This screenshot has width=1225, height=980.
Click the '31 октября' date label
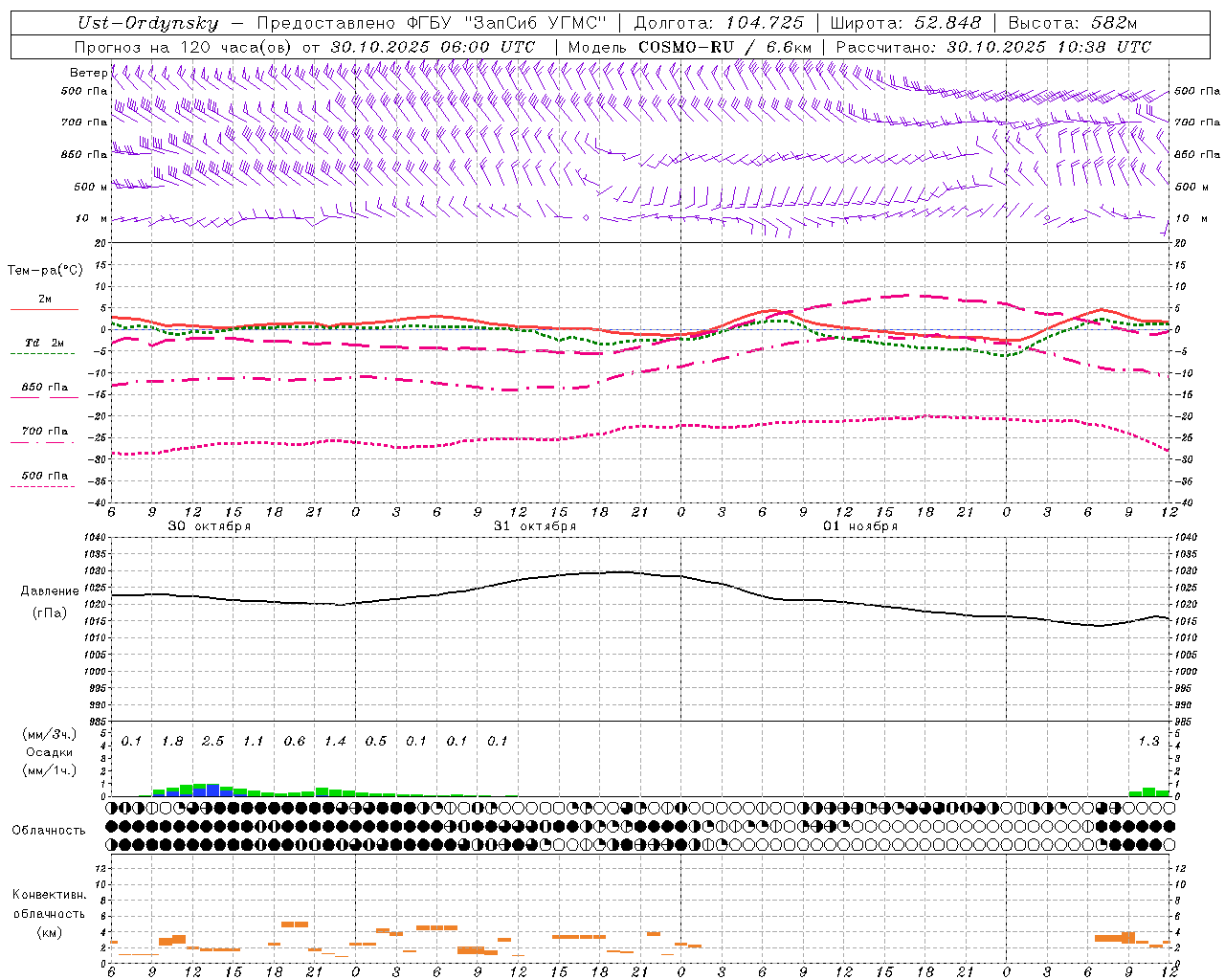(535, 525)
